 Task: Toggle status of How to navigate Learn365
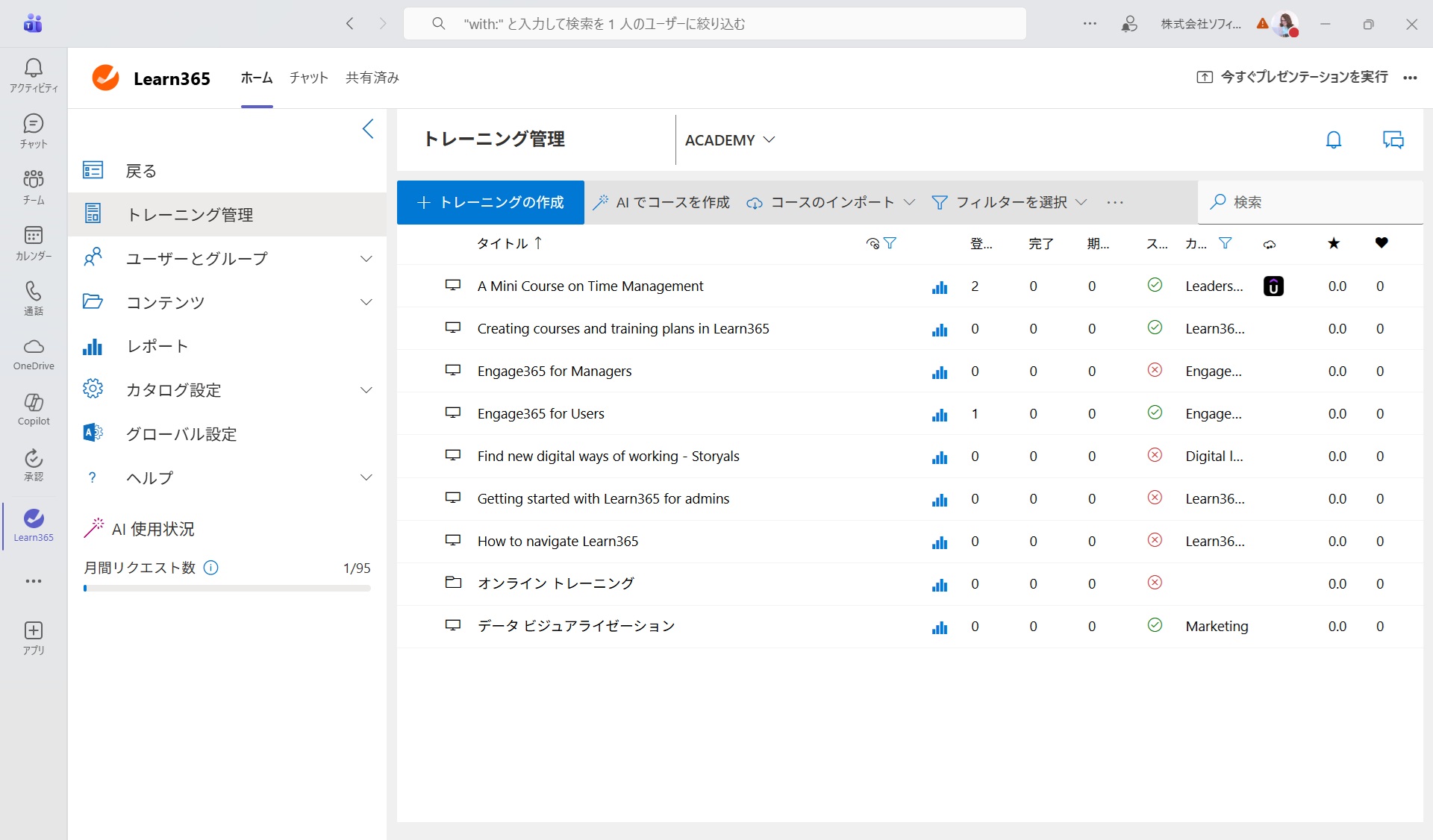(1155, 540)
